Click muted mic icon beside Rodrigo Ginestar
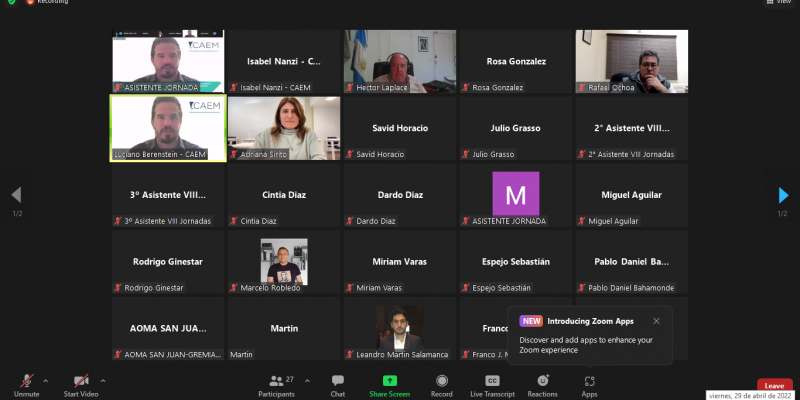The width and height of the screenshot is (800, 400). point(118,288)
